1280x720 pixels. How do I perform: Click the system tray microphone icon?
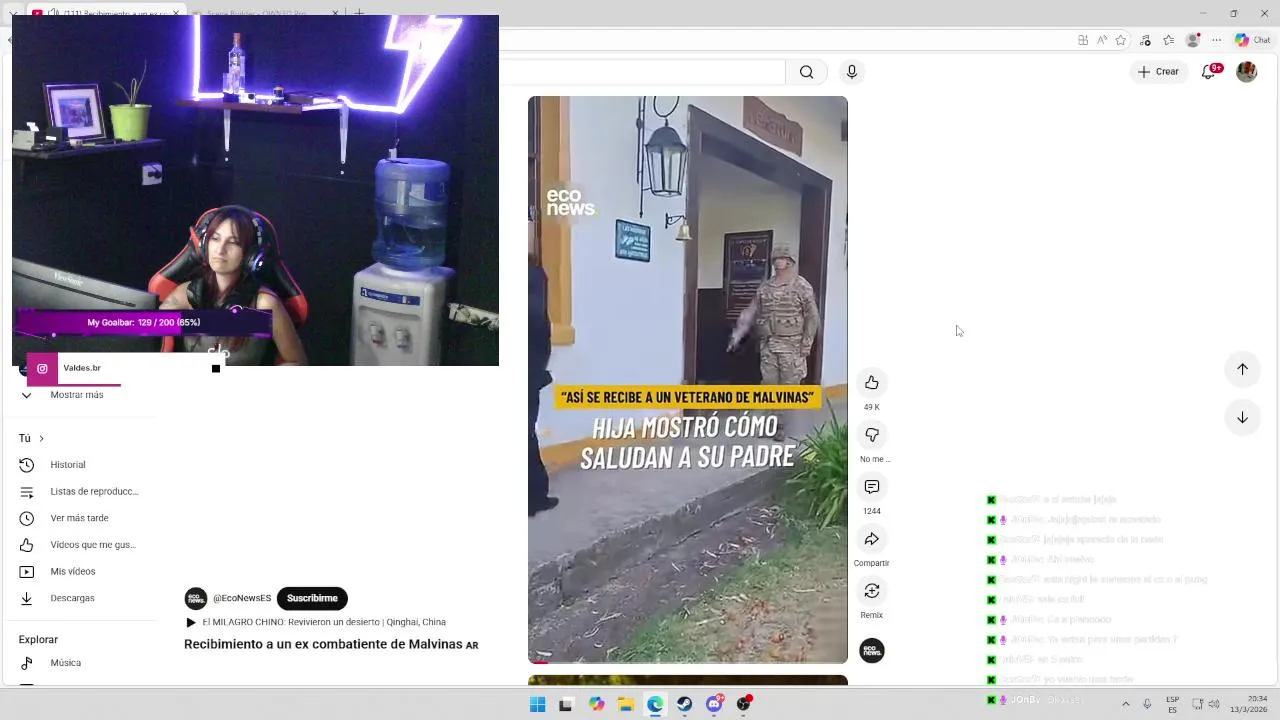click(x=1146, y=704)
